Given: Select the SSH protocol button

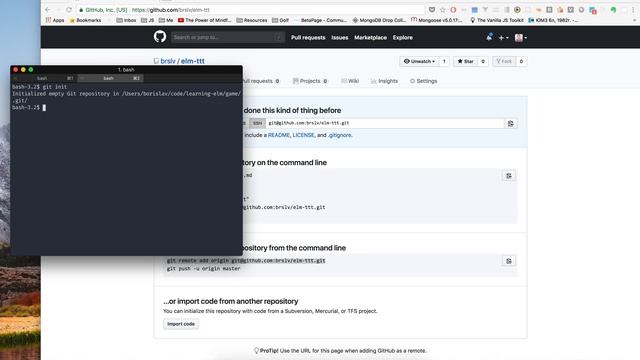Looking at the screenshot, I should tap(257, 123).
